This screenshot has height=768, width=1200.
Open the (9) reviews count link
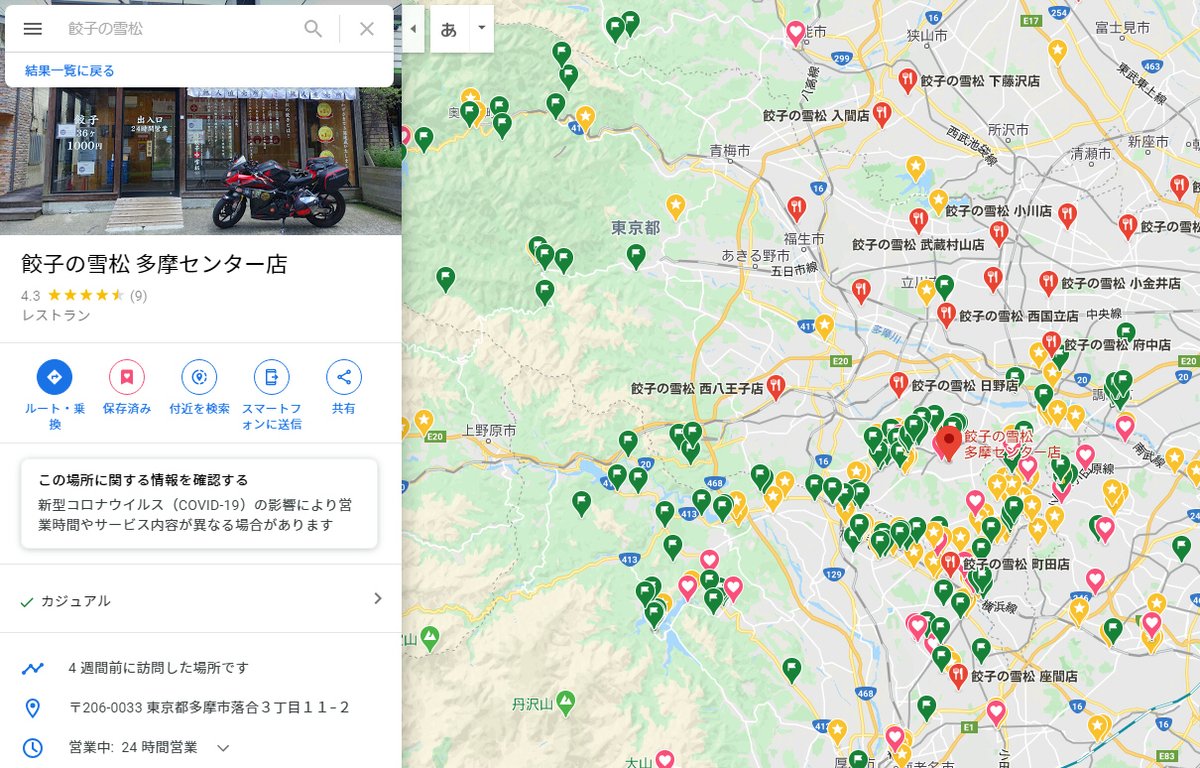pos(138,295)
